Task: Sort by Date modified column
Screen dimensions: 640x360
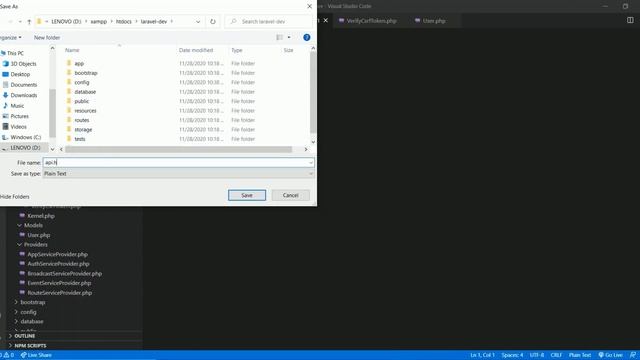Action: point(196,50)
